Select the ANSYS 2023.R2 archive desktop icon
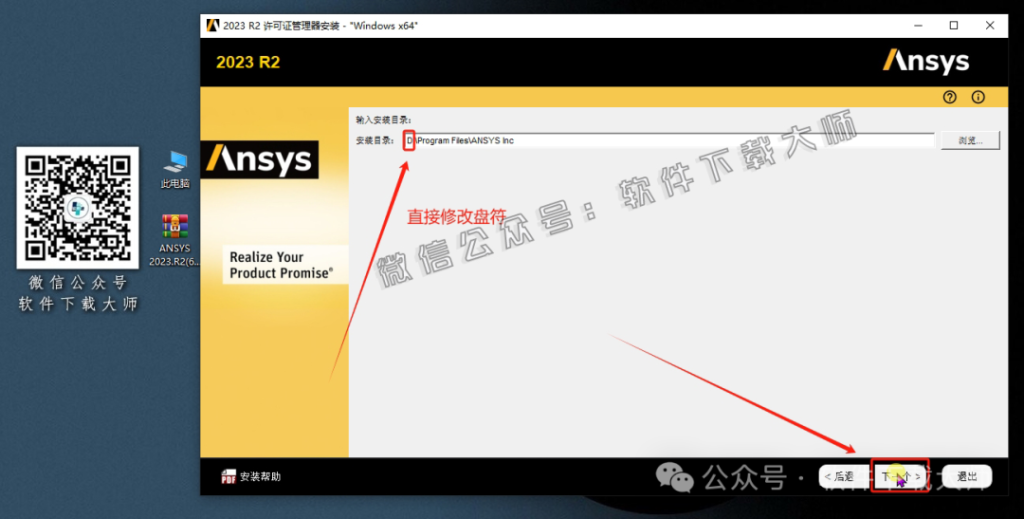 (x=174, y=240)
